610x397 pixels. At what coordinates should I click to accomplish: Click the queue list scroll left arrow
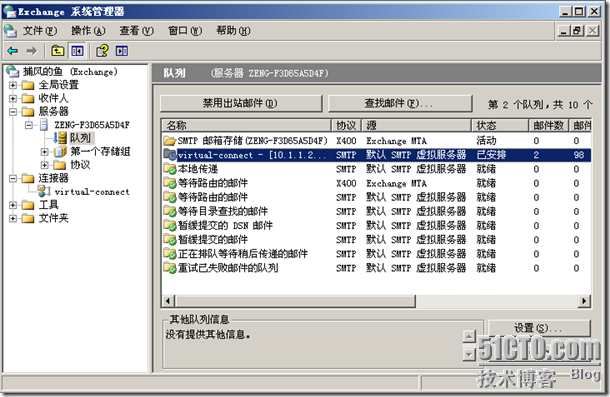(x=168, y=301)
